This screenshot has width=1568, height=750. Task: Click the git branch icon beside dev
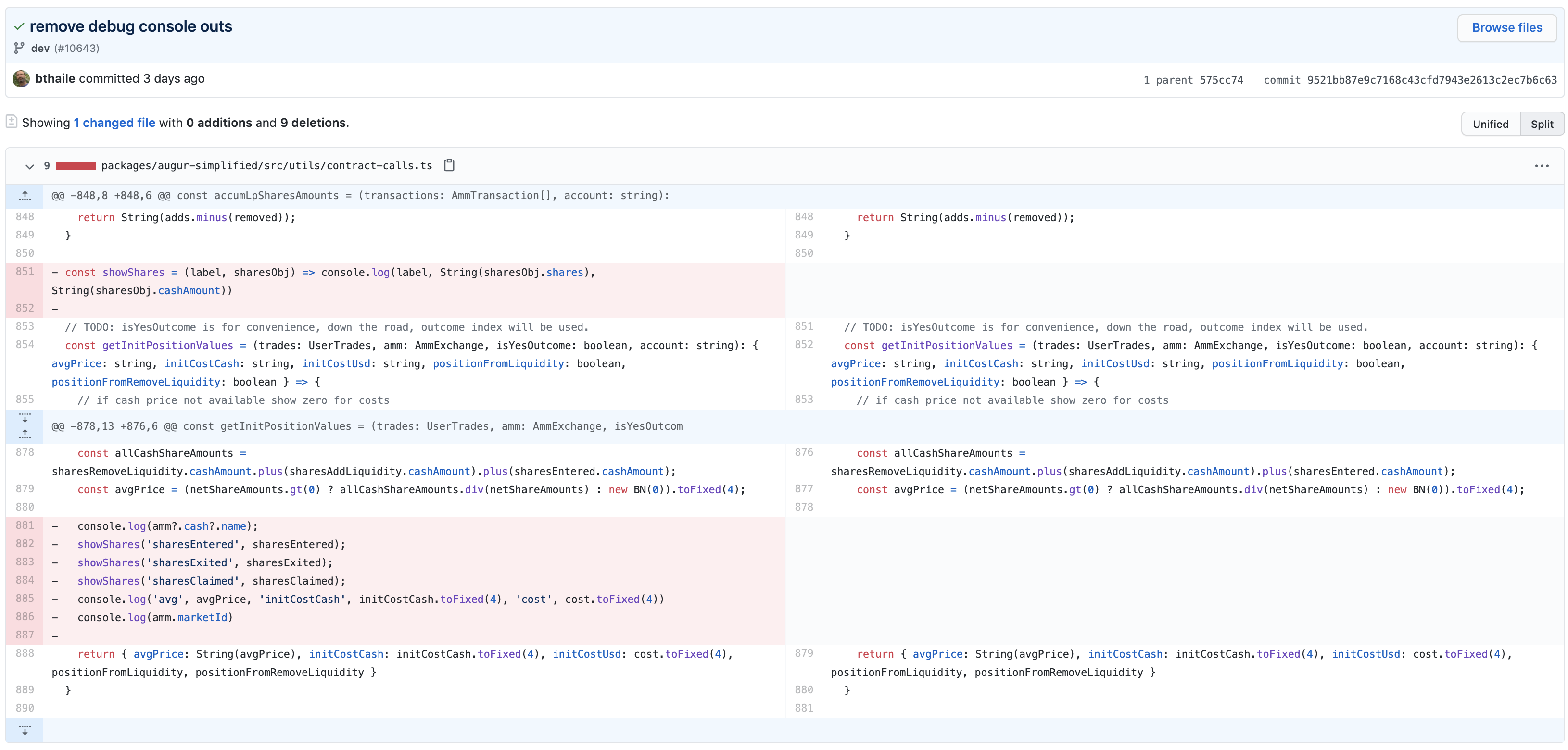[19, 48]
